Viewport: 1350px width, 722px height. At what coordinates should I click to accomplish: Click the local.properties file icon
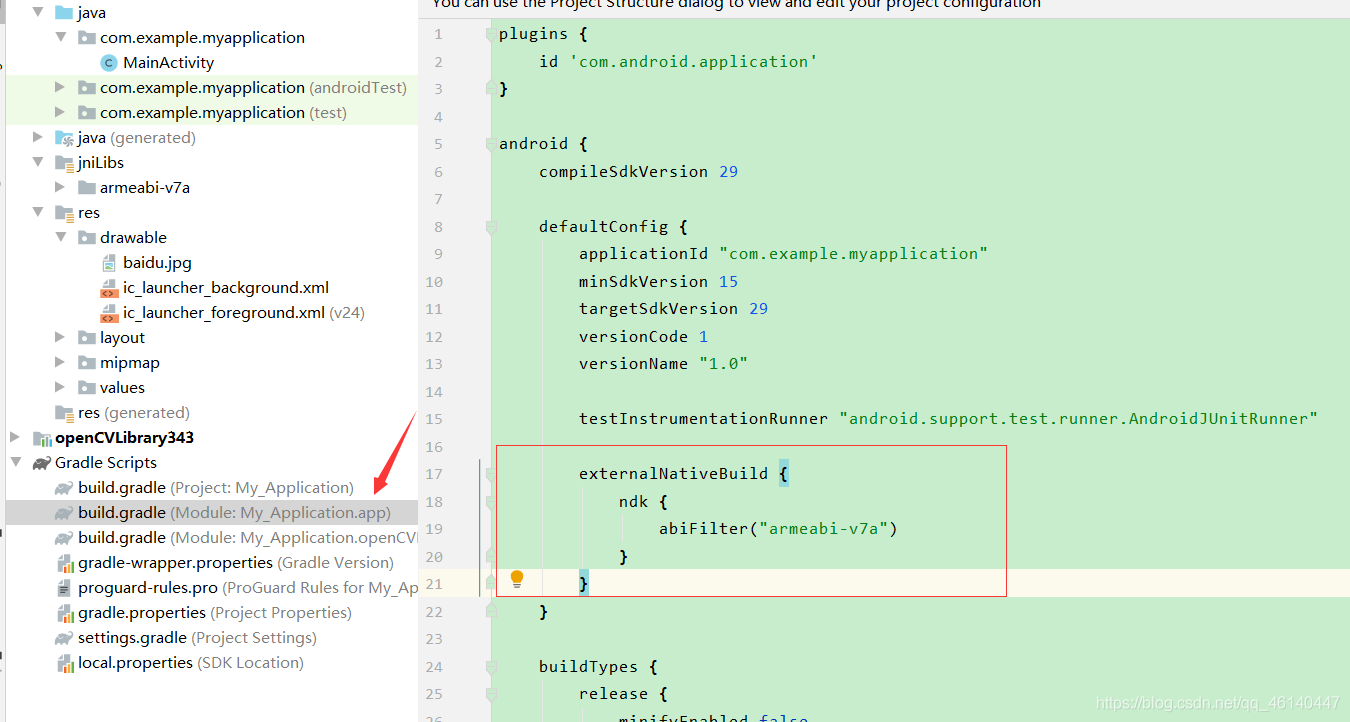pyautogui.click(x=65, y=663)
